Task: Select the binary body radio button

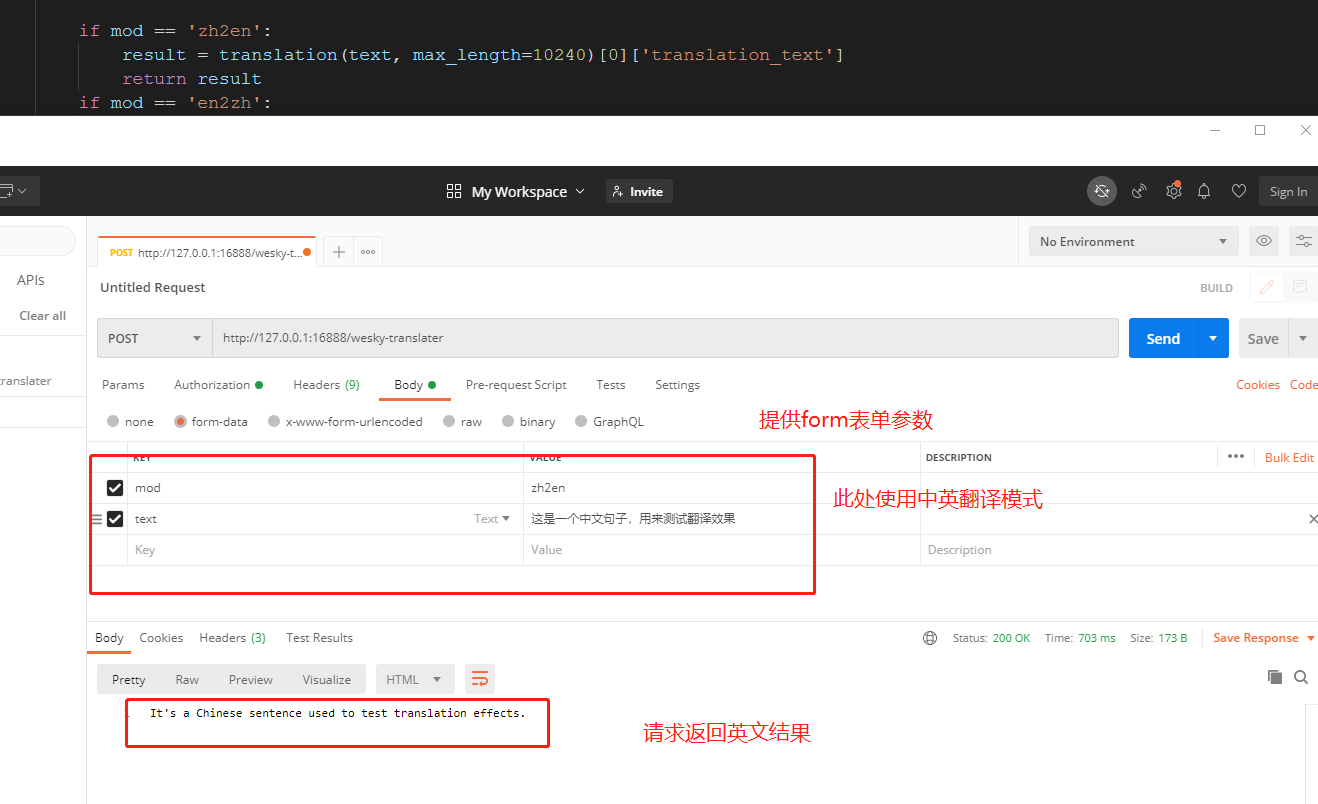Action: pos(508,421)
